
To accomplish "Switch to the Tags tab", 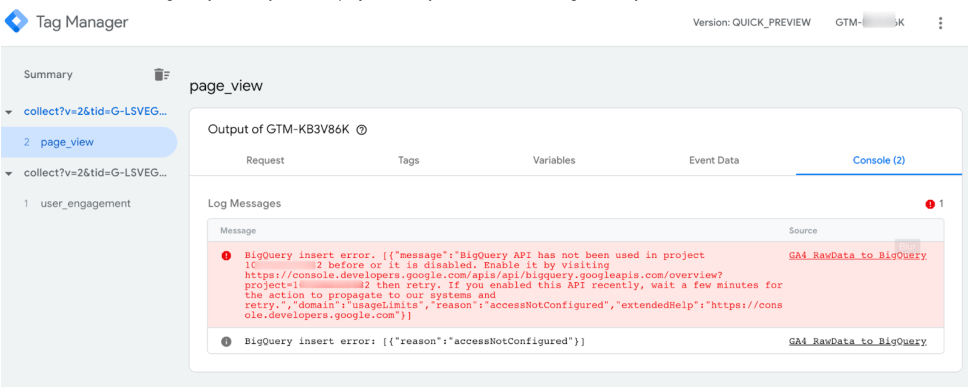I will click(x=409, y=160).
